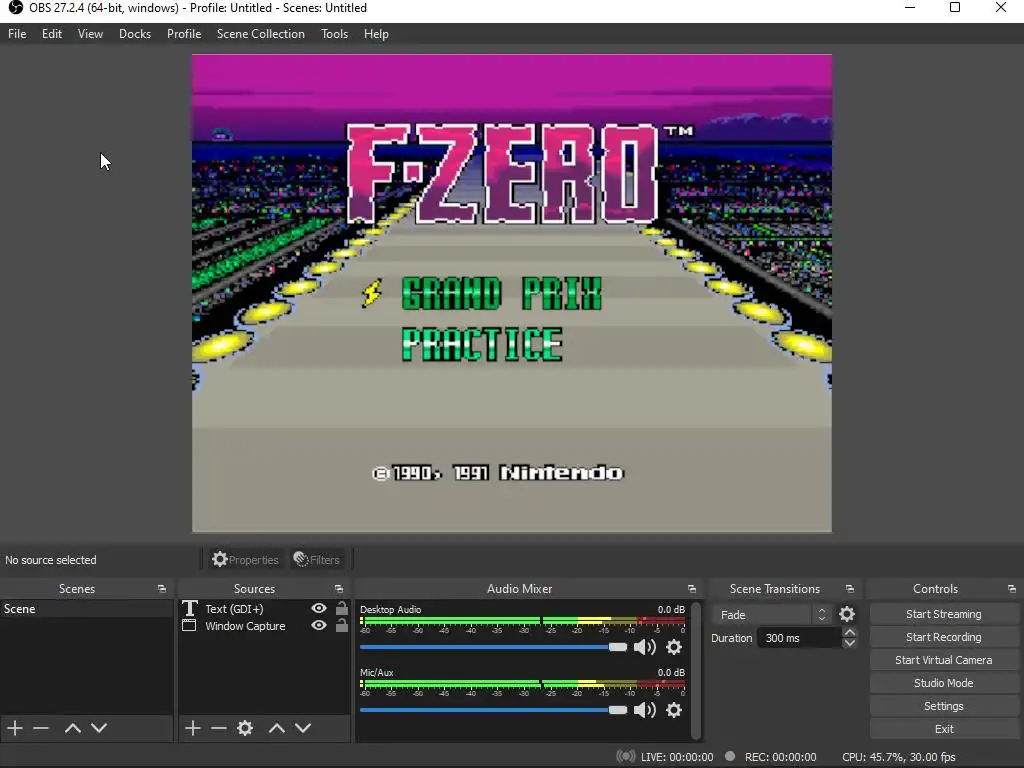Select the Text (GDI+) source row
Viewport: 1024px width, 768px height.
[x=264, y=609]
